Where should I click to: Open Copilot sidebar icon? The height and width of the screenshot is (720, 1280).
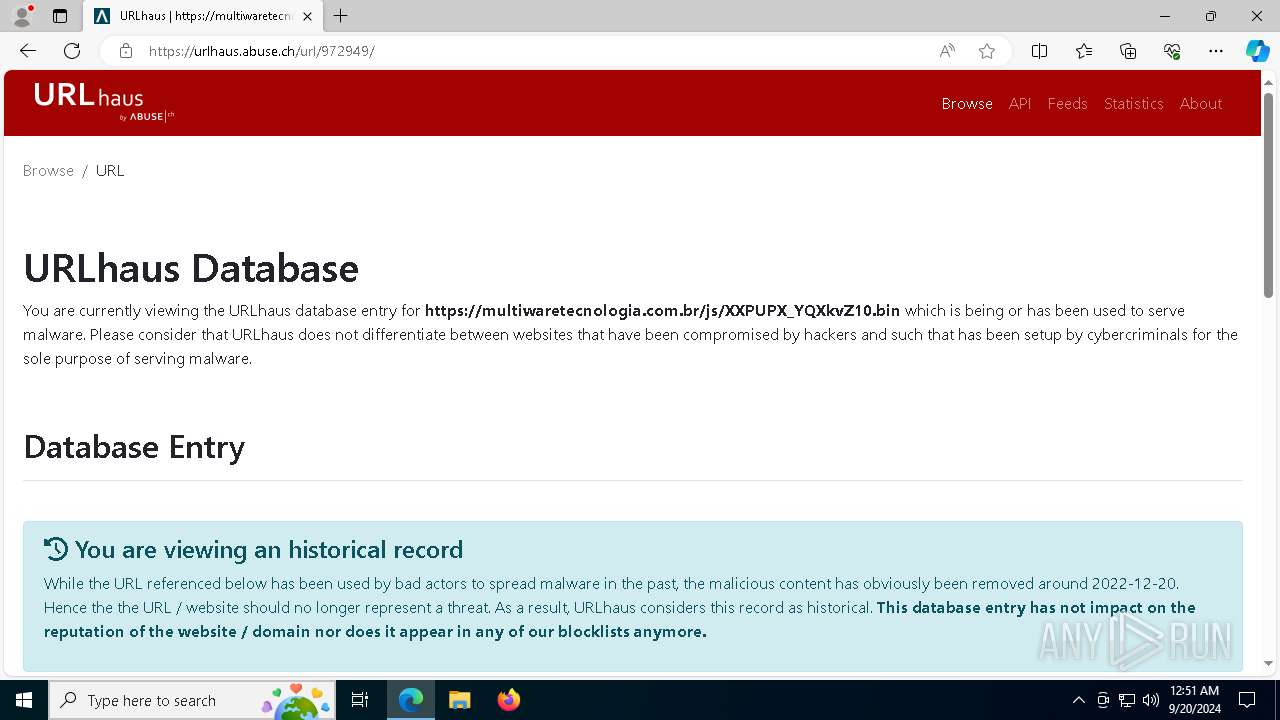coord(1257,51)
